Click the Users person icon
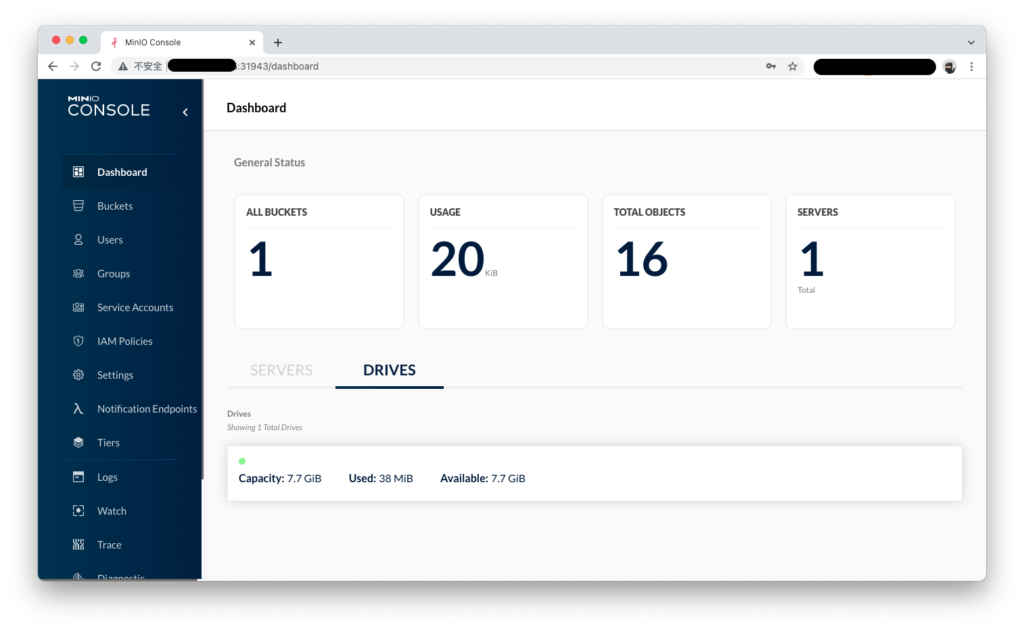 [x=78, y=240]
